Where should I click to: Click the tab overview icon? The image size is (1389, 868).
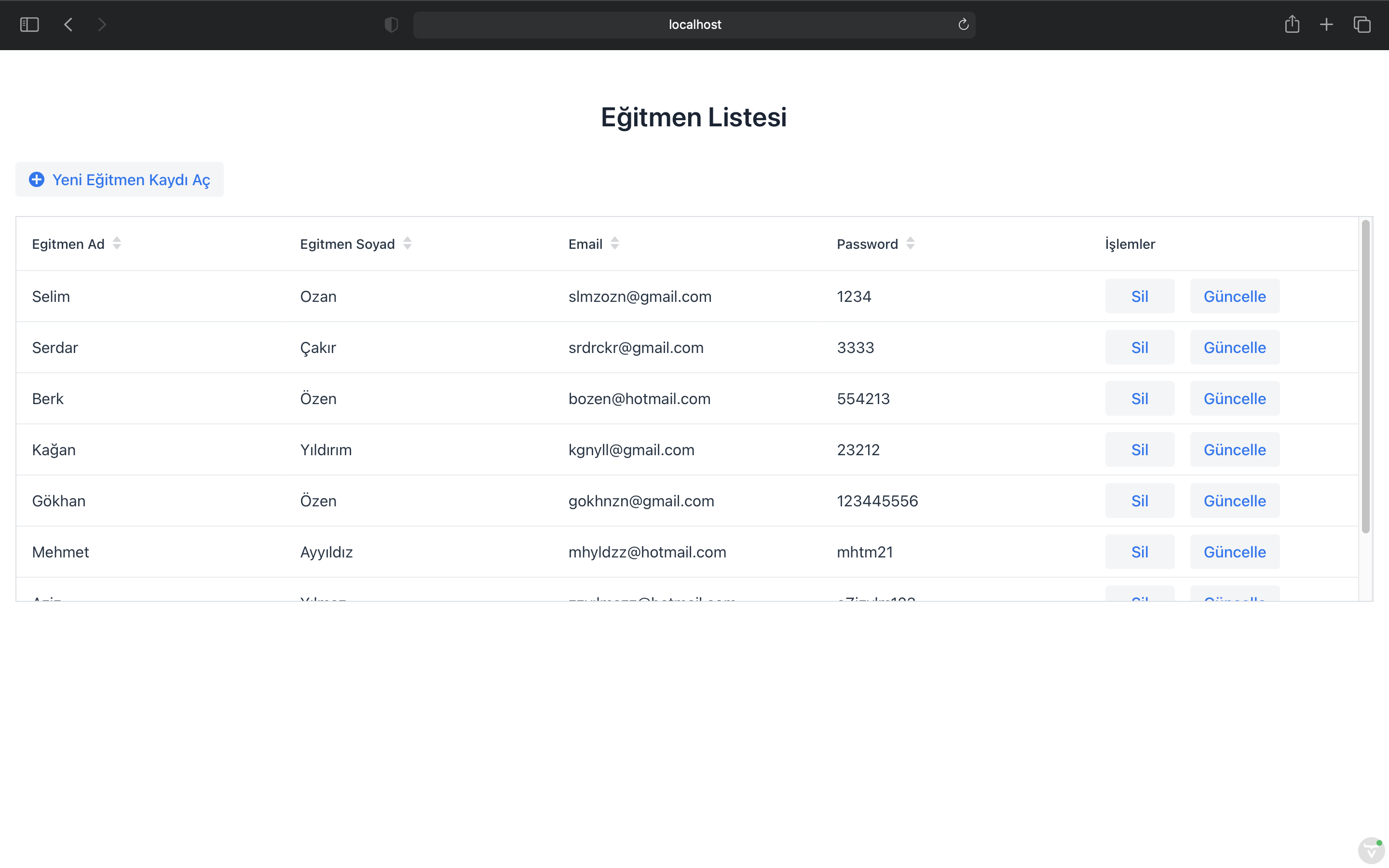coord(1362,24)
